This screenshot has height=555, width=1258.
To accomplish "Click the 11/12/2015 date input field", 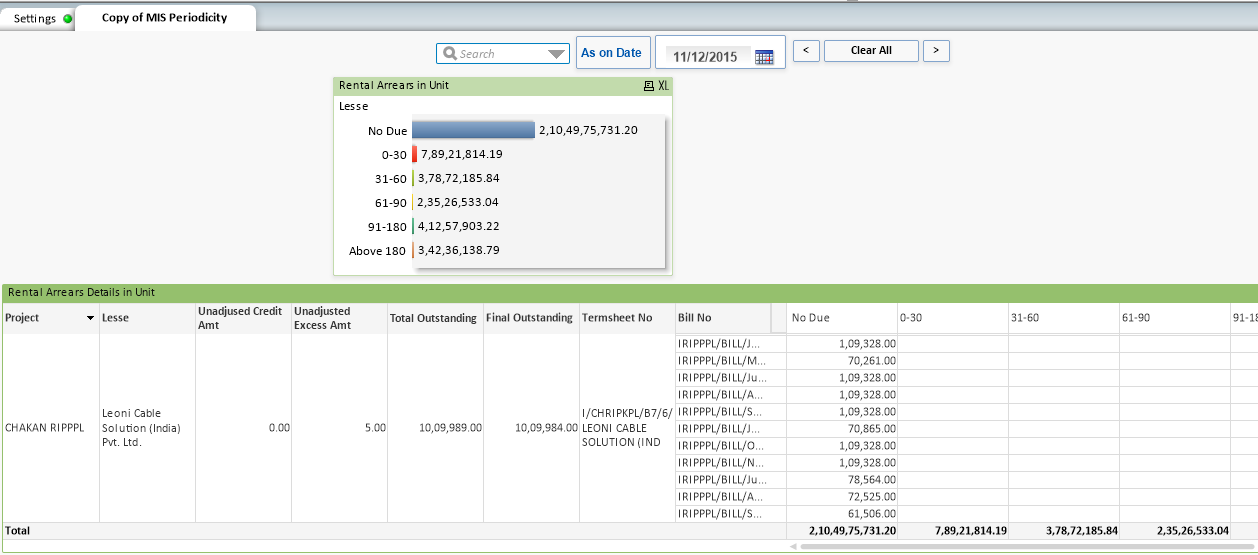I will [x=705, y=57].
